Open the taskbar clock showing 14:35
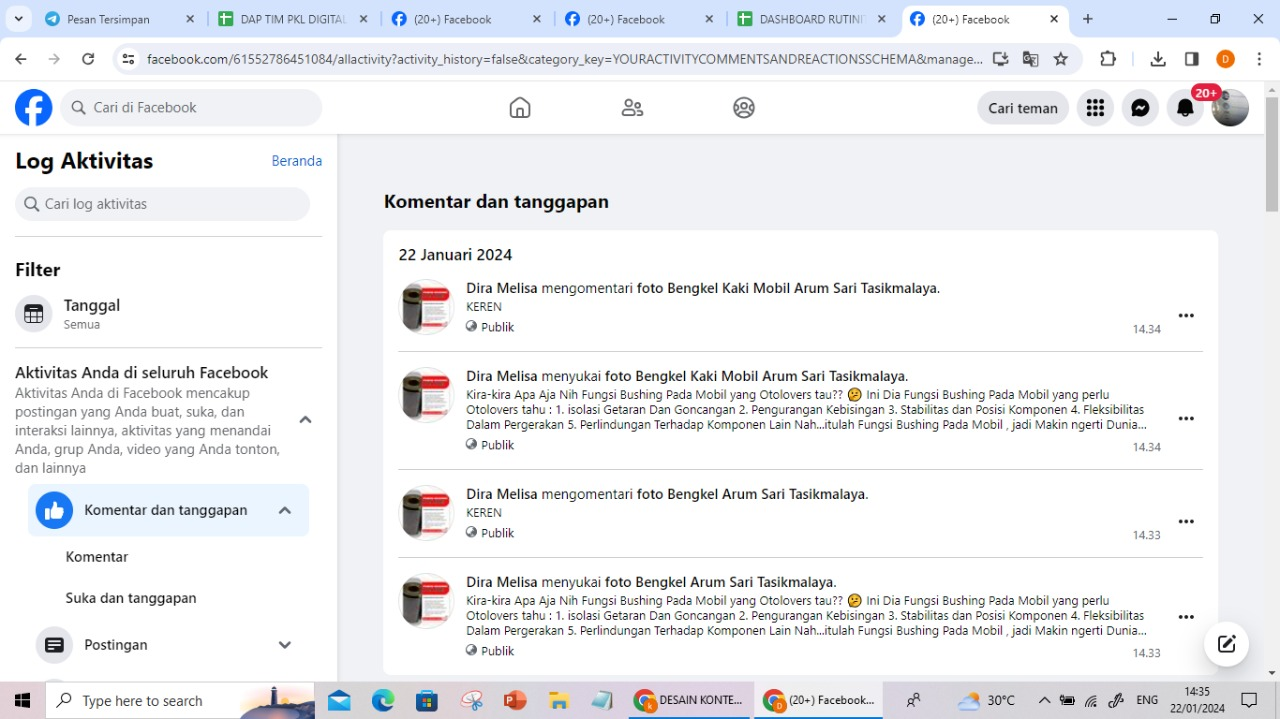 tap(1197, 700)
